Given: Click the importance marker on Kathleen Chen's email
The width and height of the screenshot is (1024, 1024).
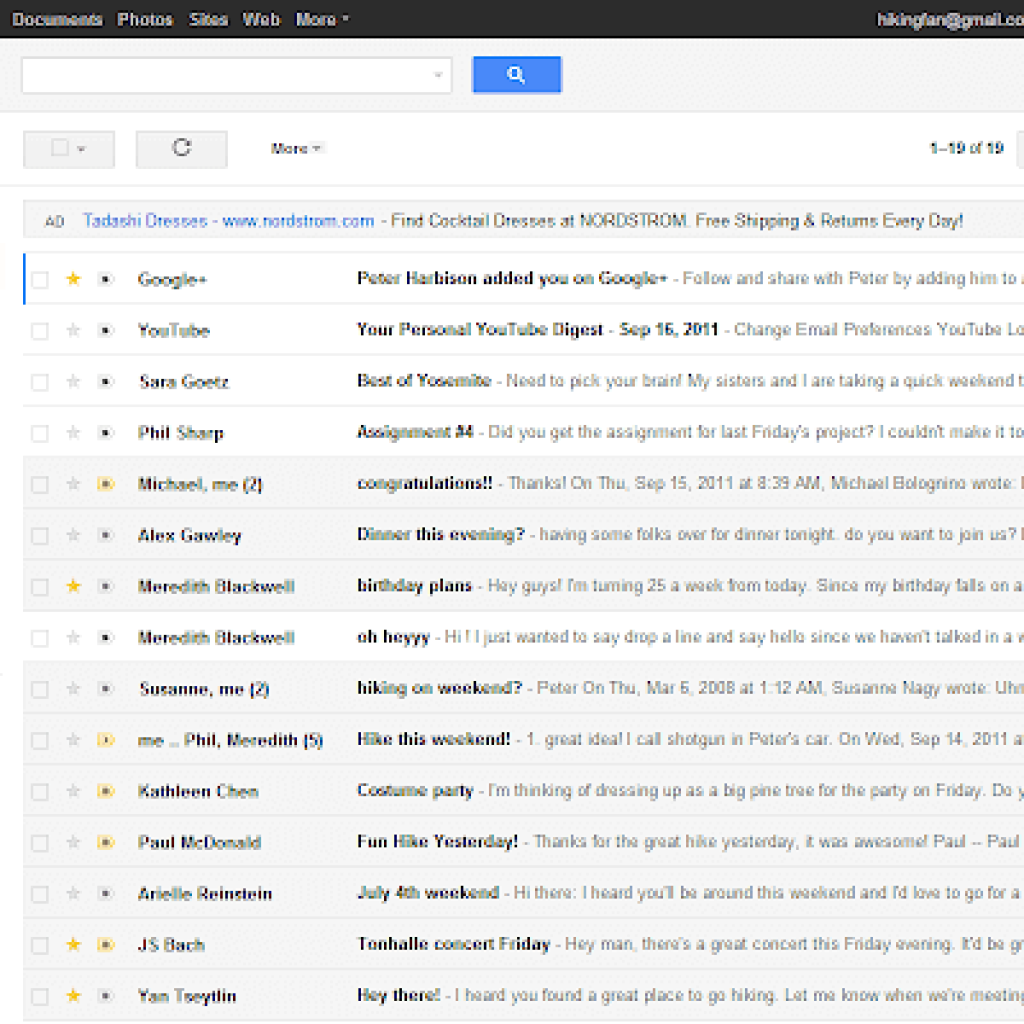Looking at the screenshot, I should point(105,791).
